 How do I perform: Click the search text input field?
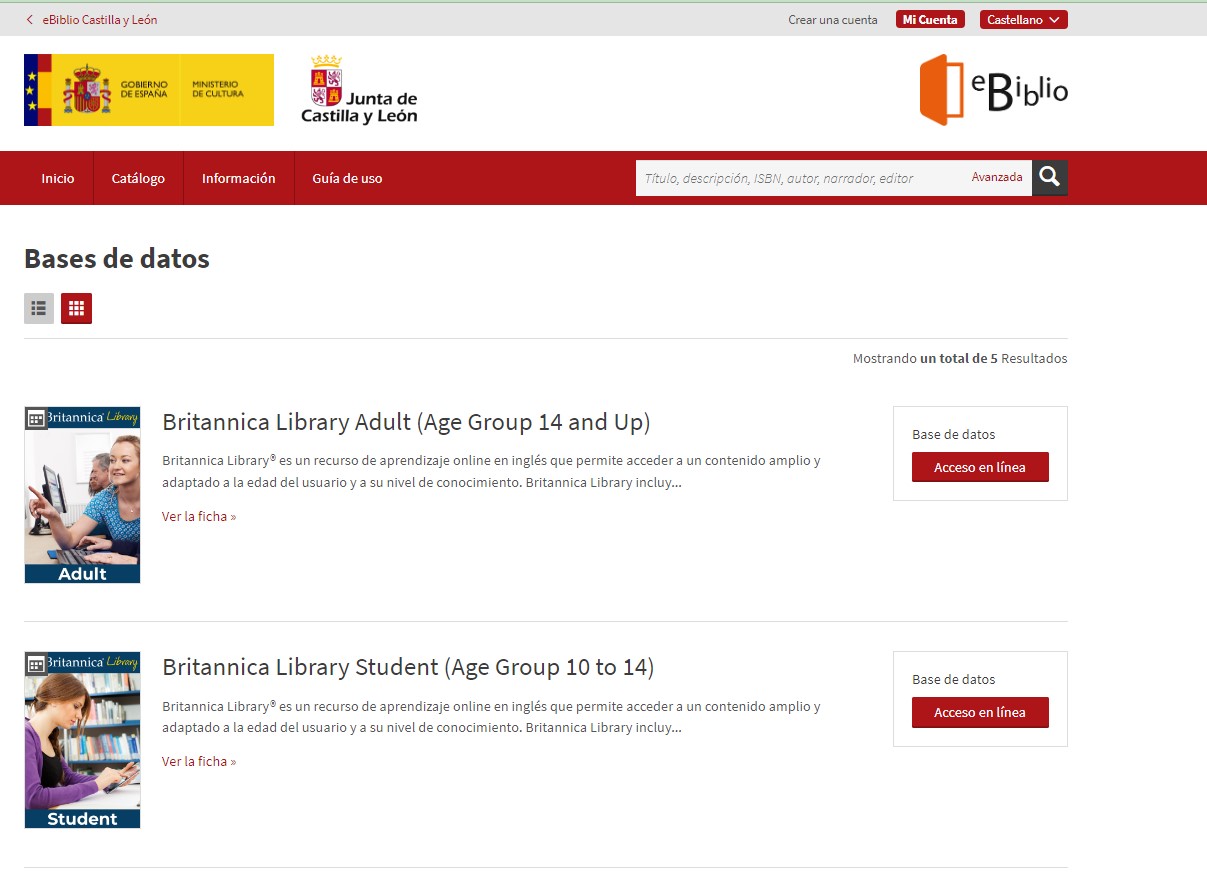(800, 178)
